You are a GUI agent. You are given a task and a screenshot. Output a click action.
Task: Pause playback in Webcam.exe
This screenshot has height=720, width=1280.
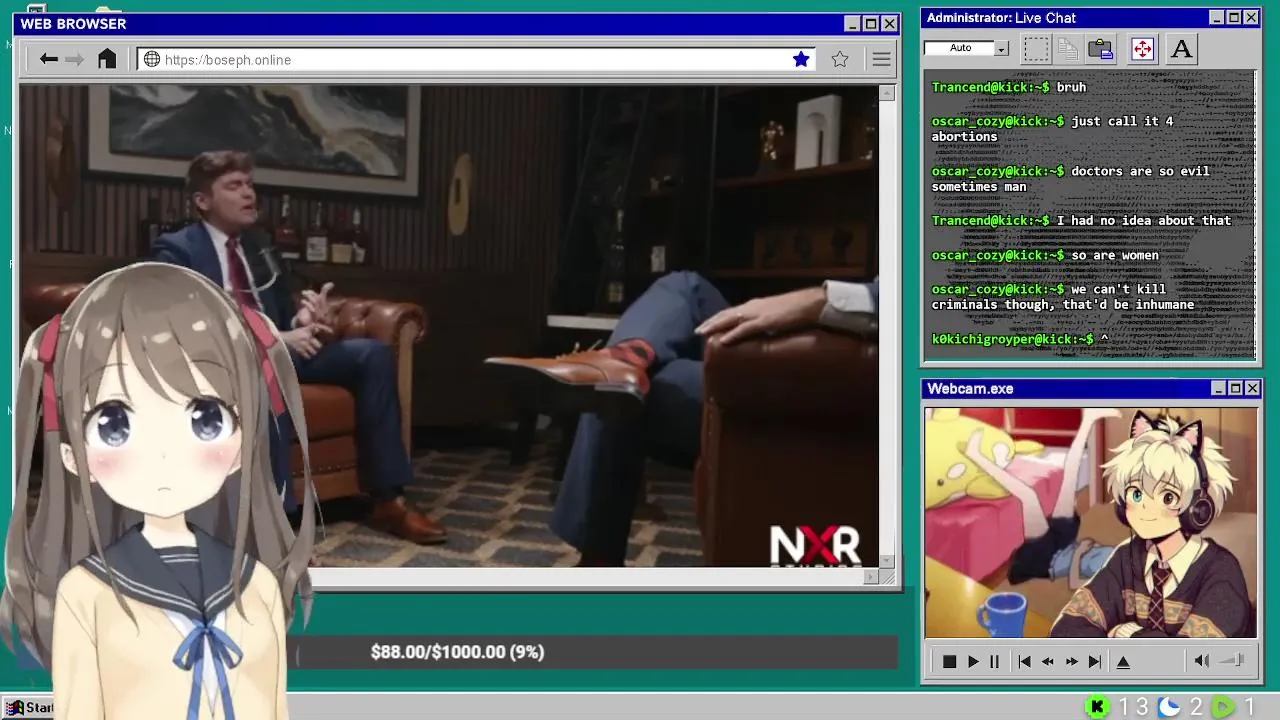994,661
